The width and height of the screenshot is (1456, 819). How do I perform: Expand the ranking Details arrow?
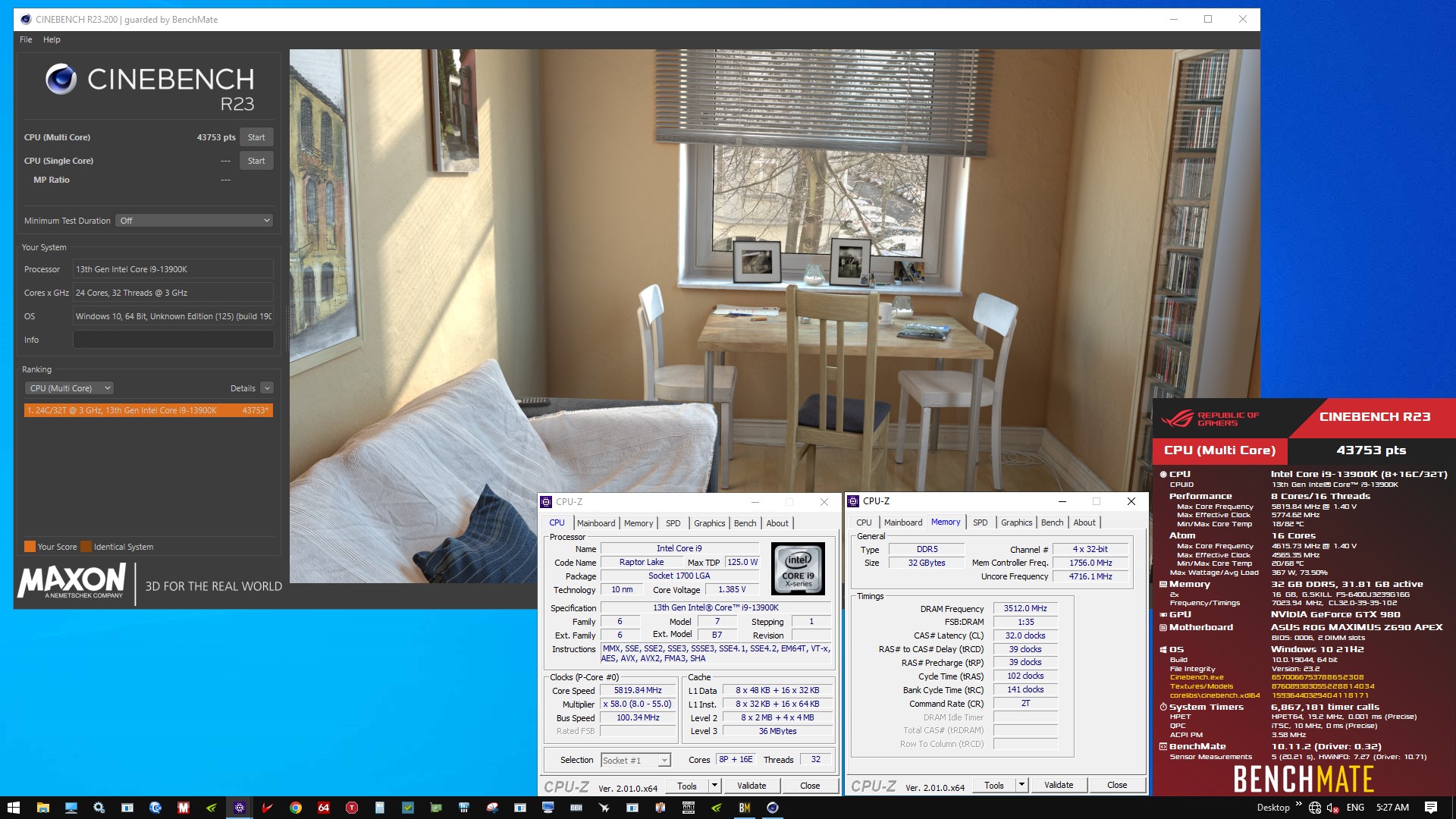tap(267, 388)
